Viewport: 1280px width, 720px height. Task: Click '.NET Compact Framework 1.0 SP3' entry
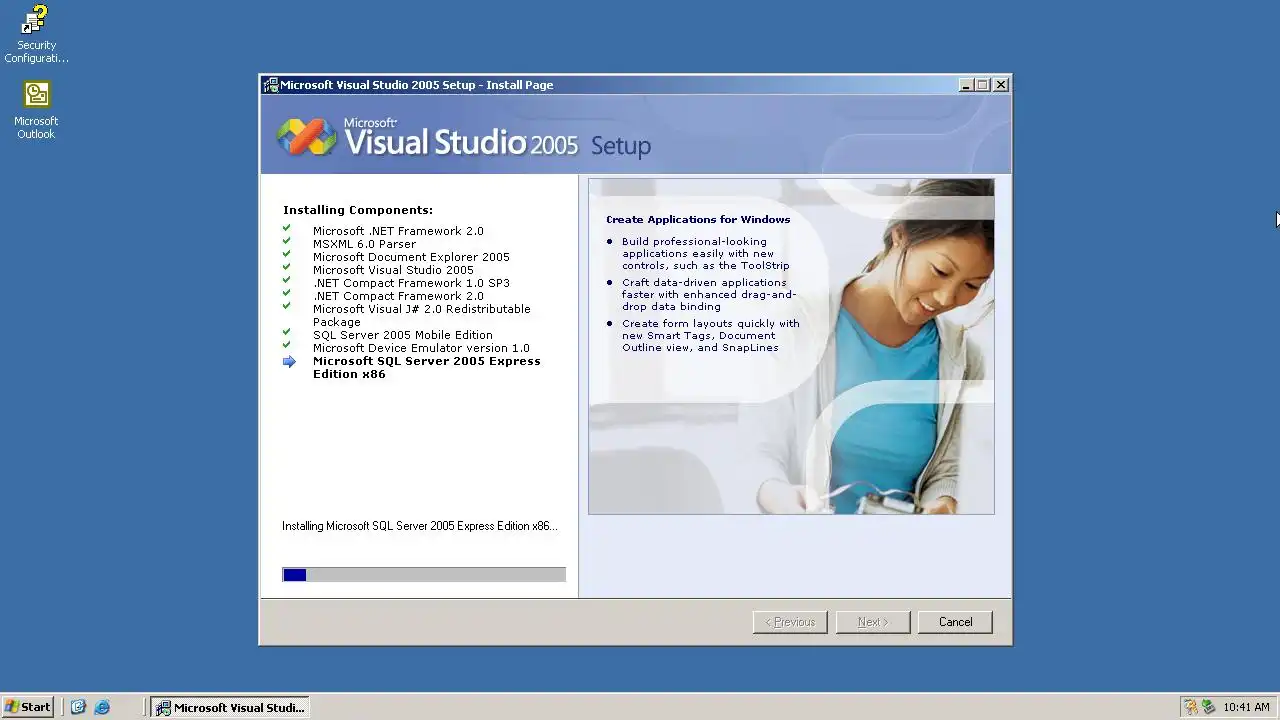(411, 283)
